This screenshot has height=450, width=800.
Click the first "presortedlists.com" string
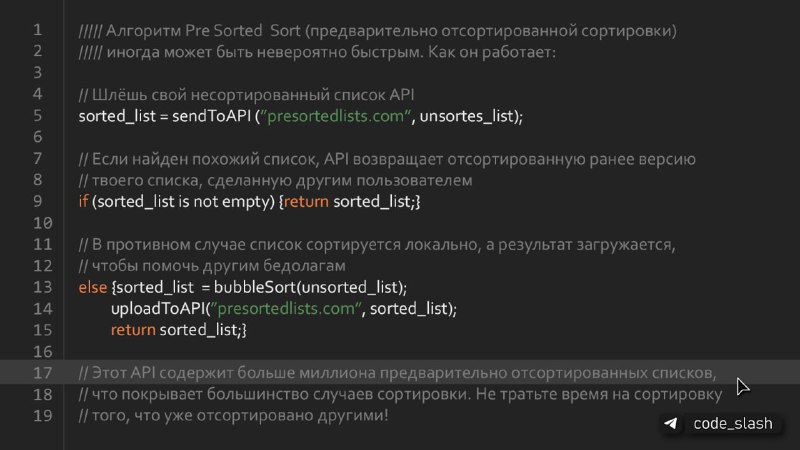(x=335, y=116)
